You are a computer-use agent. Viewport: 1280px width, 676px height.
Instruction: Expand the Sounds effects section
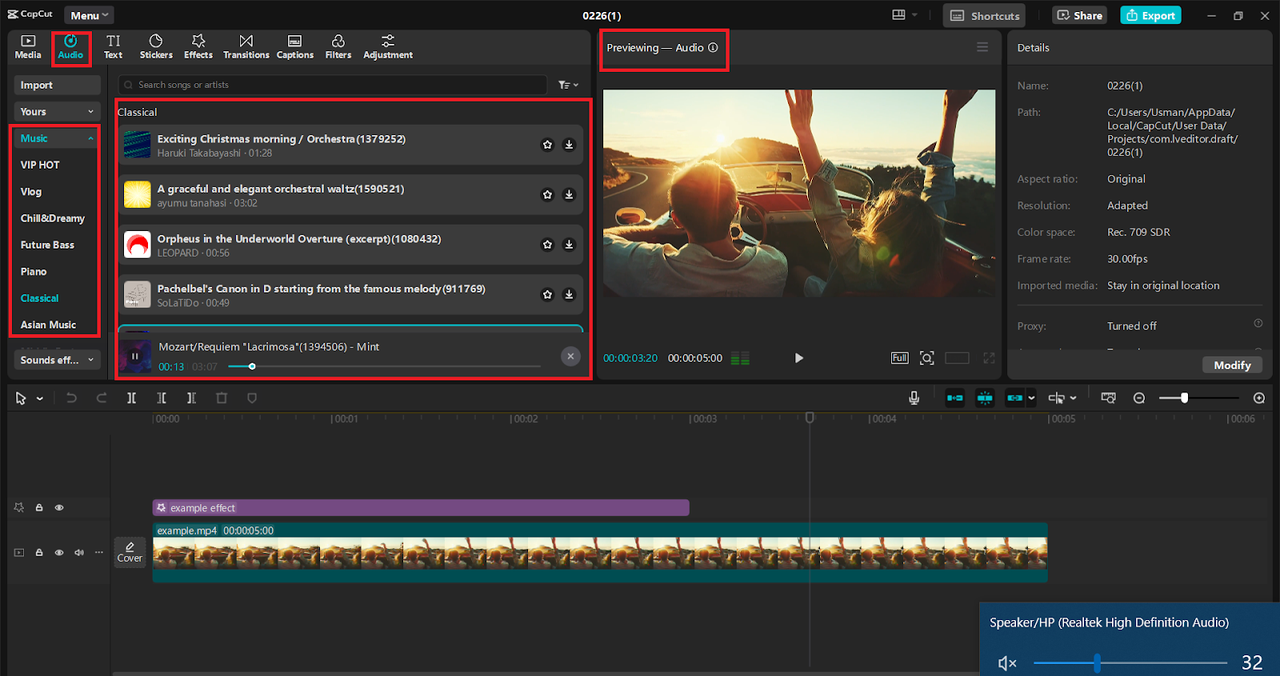tap(56, 359)
